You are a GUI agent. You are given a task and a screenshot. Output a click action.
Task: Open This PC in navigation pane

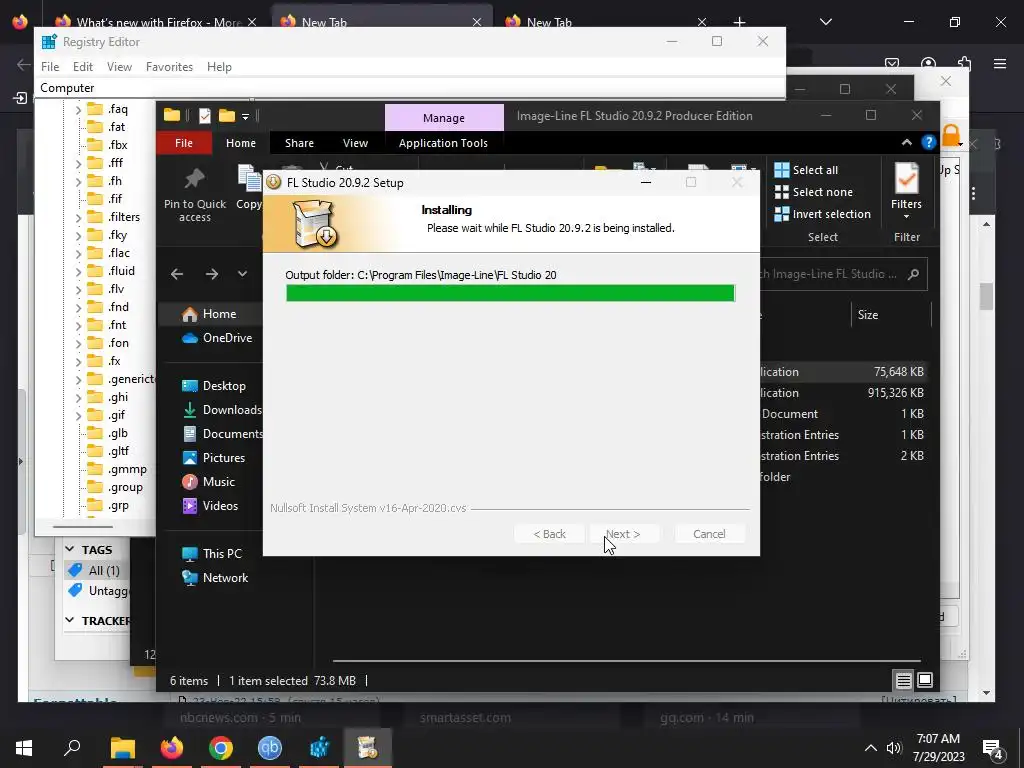click(x=212, y=554)
